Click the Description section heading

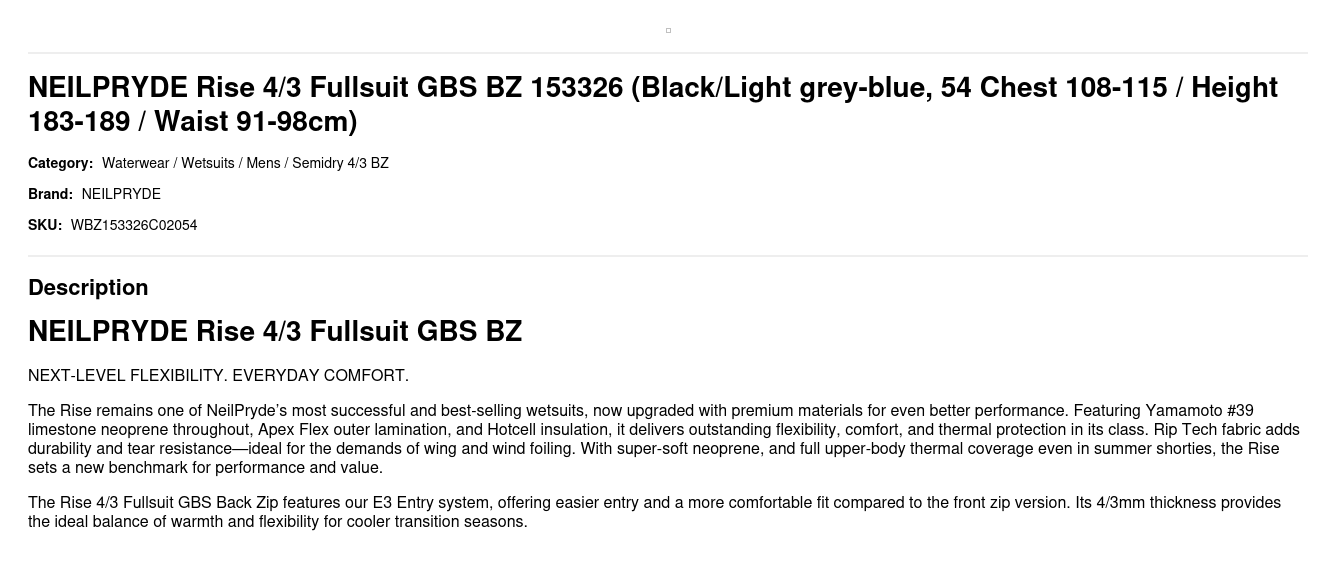(88, 287)
